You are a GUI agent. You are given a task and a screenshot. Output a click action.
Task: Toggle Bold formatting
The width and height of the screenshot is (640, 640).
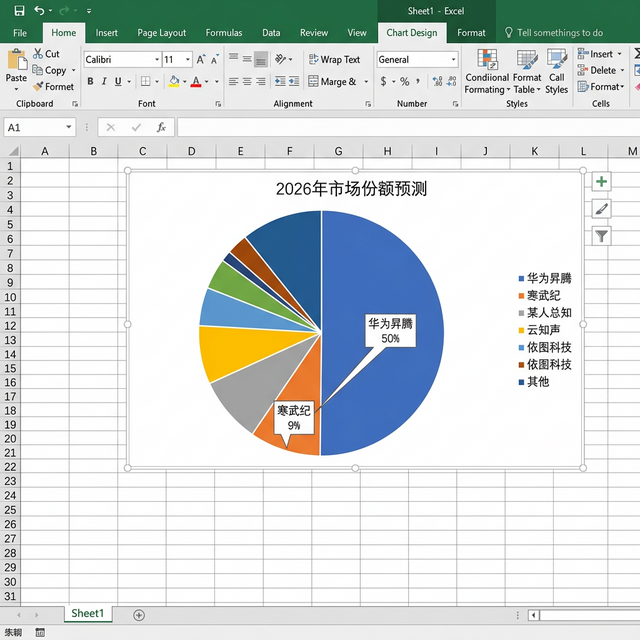[x=90, y=81]
